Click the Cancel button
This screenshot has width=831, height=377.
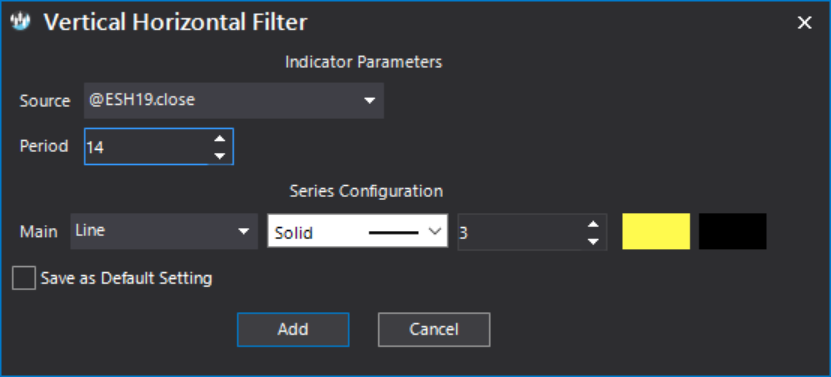click(434, 329)
